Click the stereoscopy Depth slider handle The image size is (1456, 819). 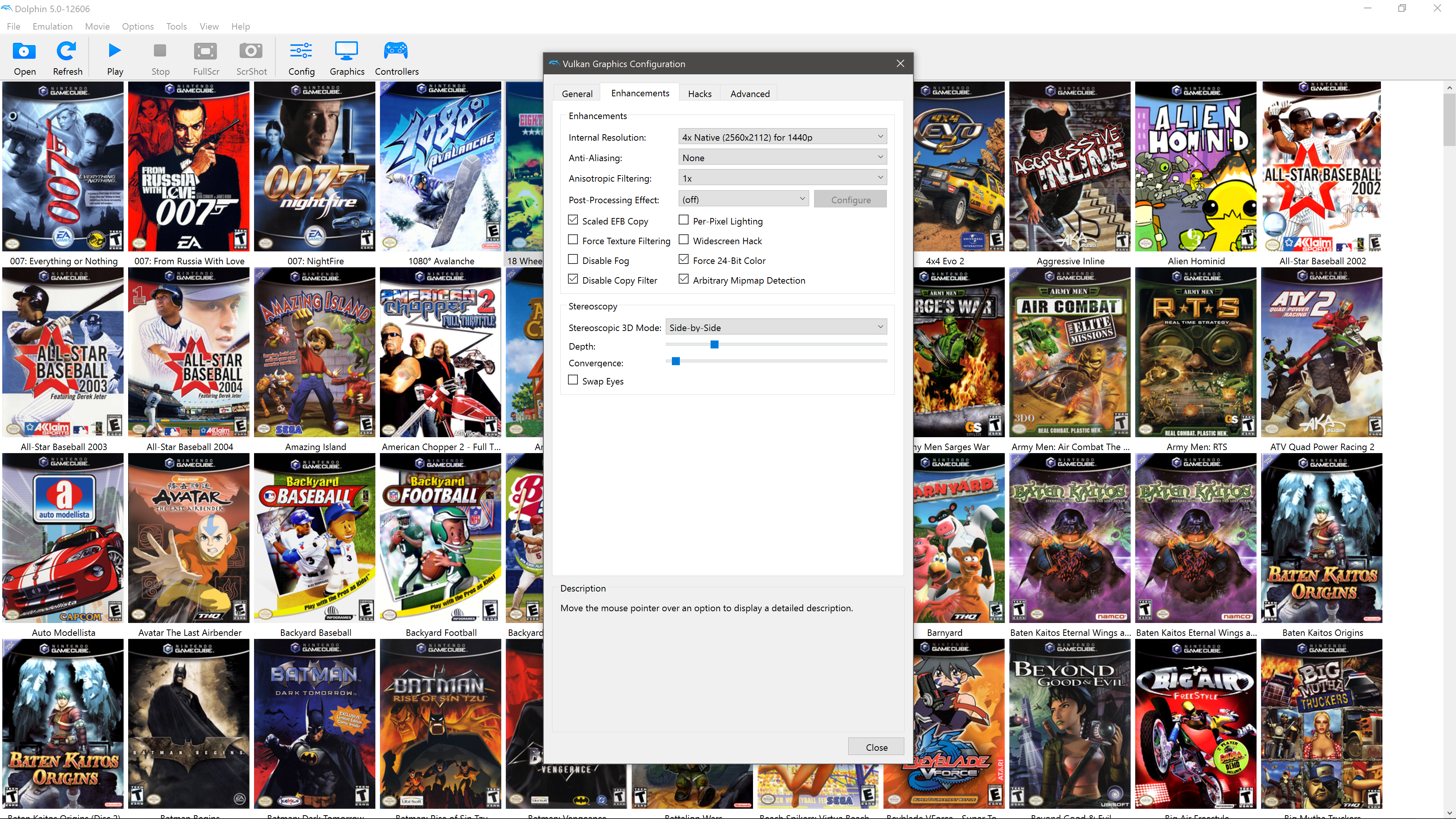[714, 344]
